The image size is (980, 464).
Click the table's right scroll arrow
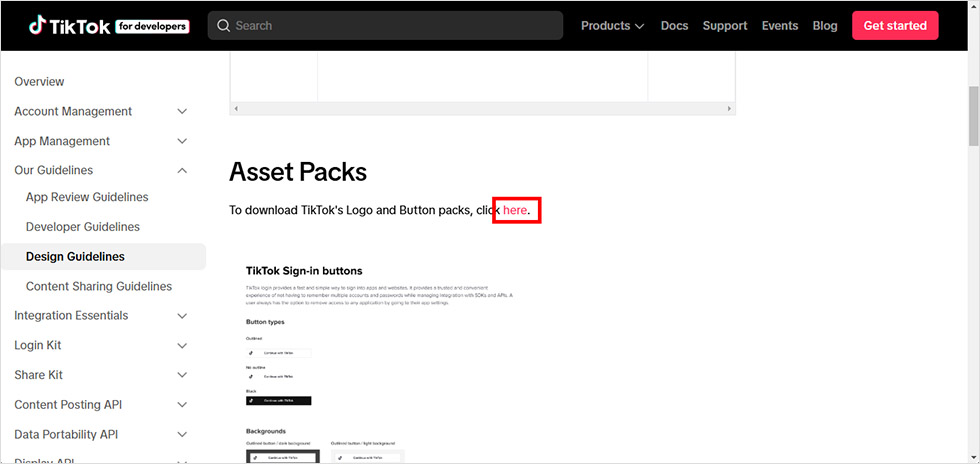pos(729,109)
